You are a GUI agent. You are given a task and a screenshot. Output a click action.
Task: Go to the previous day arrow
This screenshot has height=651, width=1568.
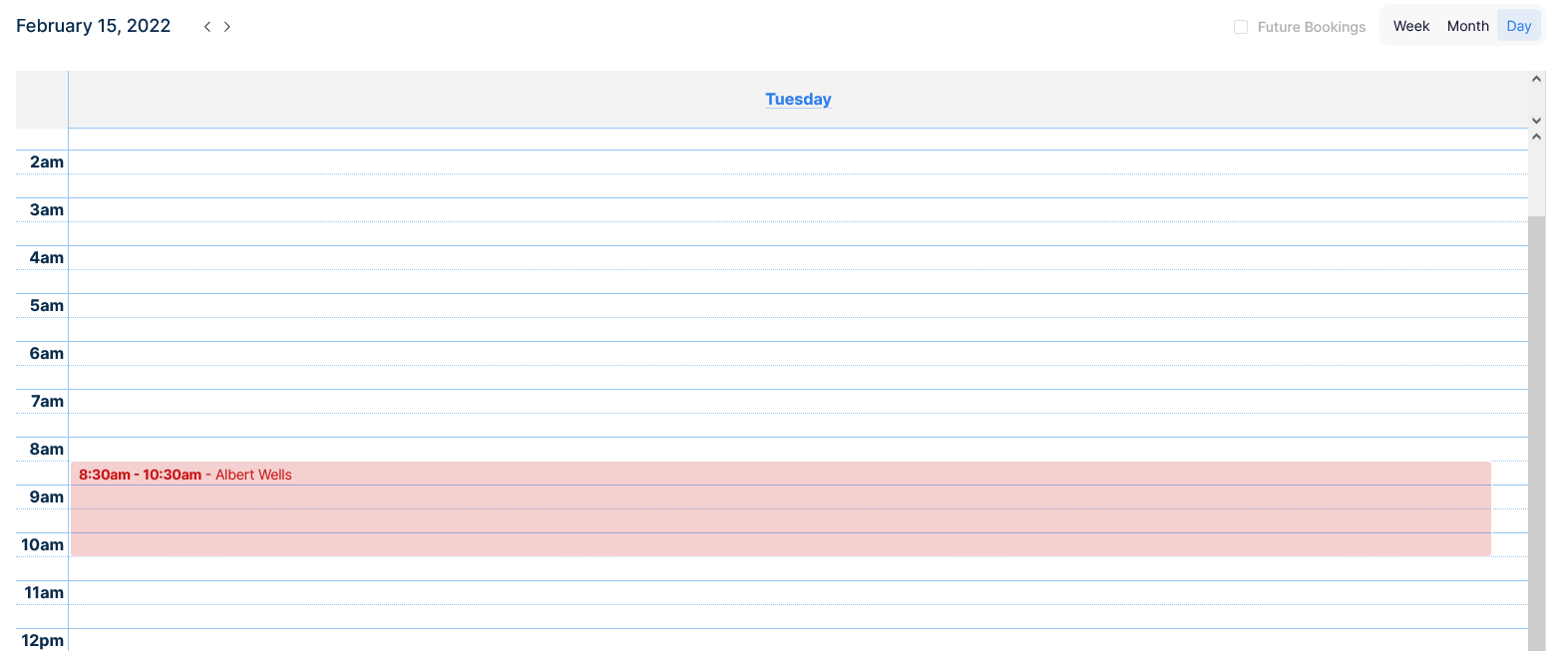click(x=206, y=27)
